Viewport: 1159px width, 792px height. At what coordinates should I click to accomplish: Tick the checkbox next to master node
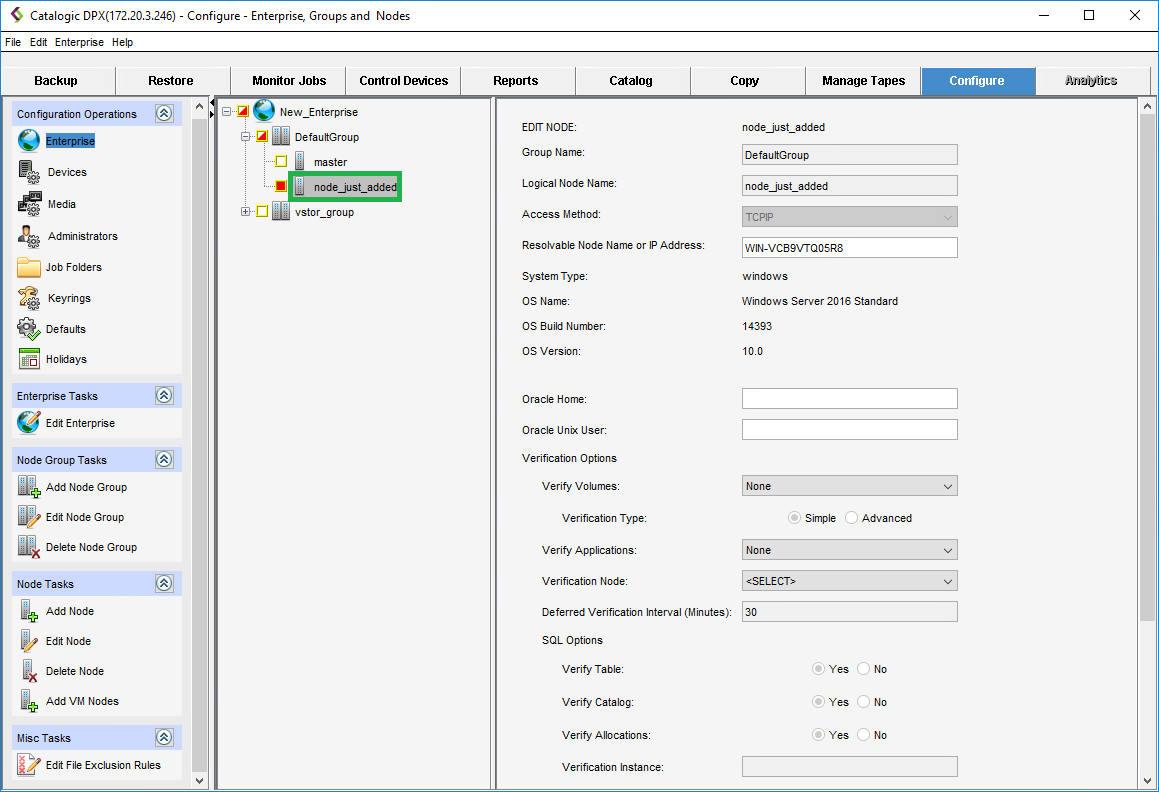[281, 162]
